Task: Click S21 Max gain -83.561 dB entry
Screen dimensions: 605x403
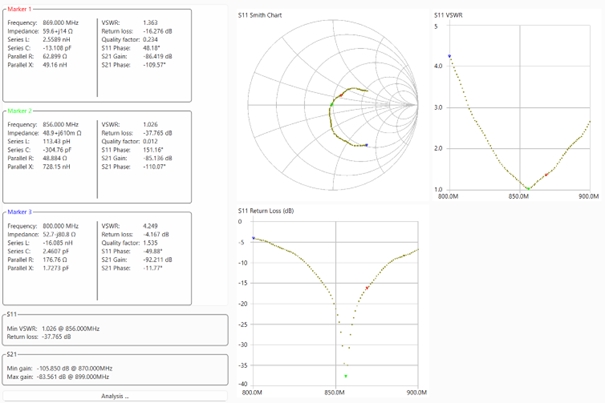Action: click(58, 377)
